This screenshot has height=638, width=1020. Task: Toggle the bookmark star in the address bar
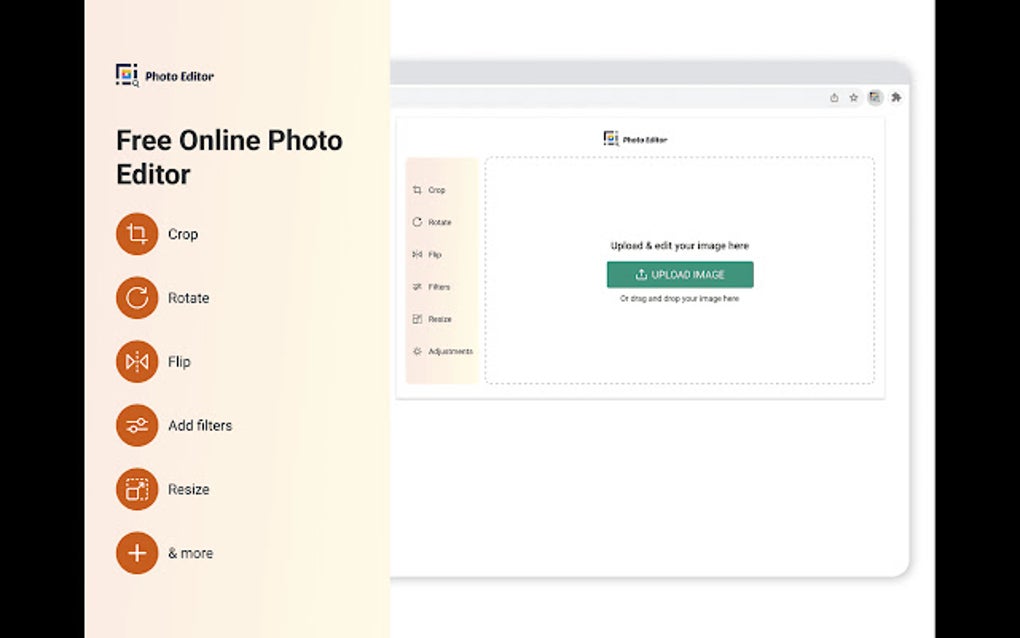click(x=853, y=97)
